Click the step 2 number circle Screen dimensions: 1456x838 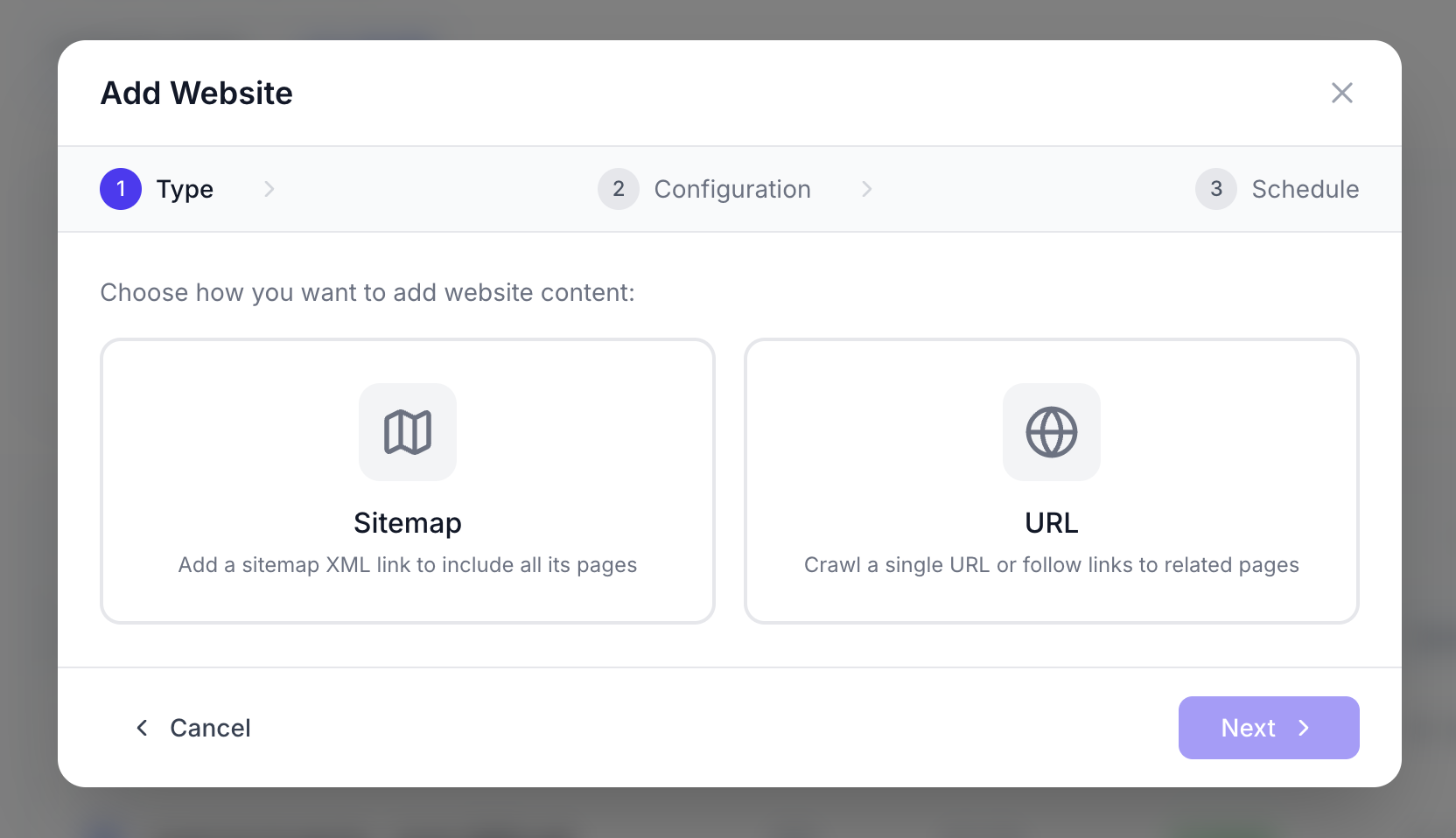point(619,189)
